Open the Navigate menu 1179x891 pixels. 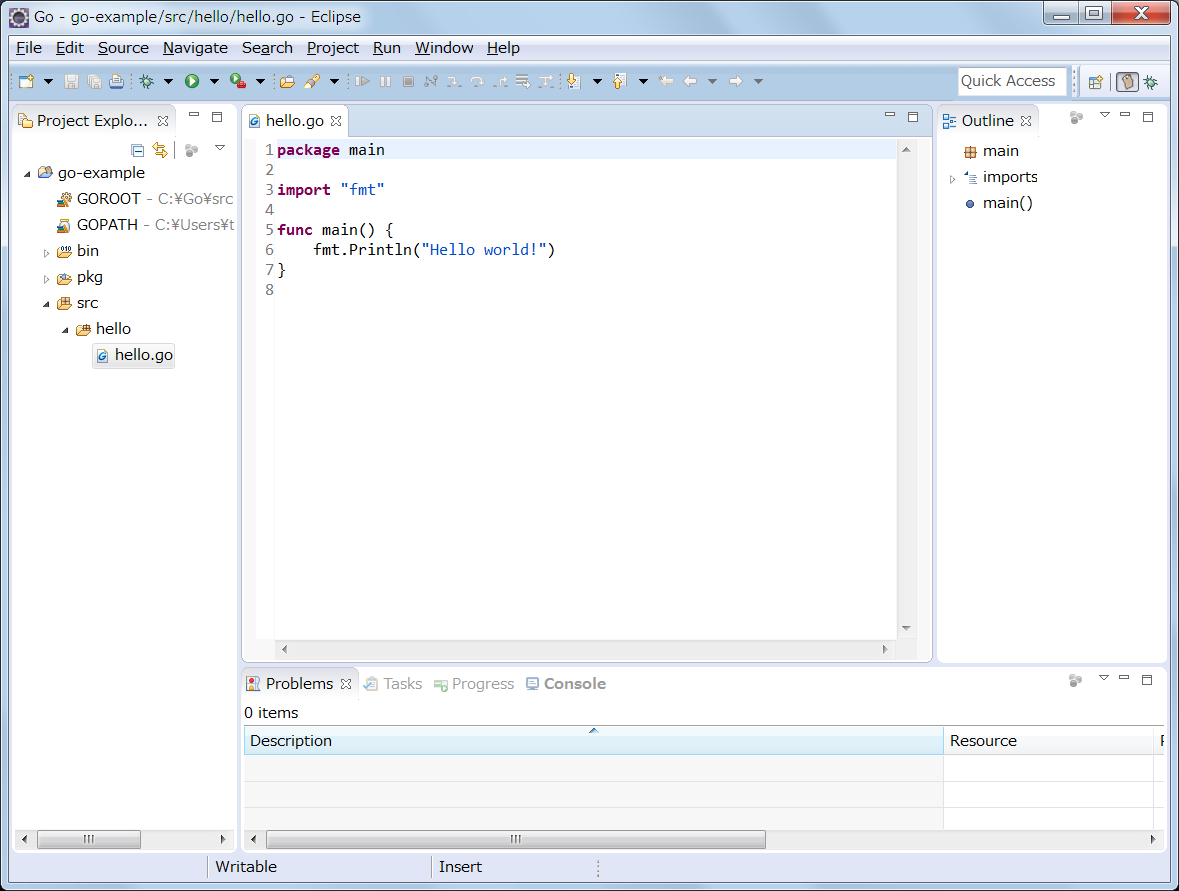tap(195, 47)
